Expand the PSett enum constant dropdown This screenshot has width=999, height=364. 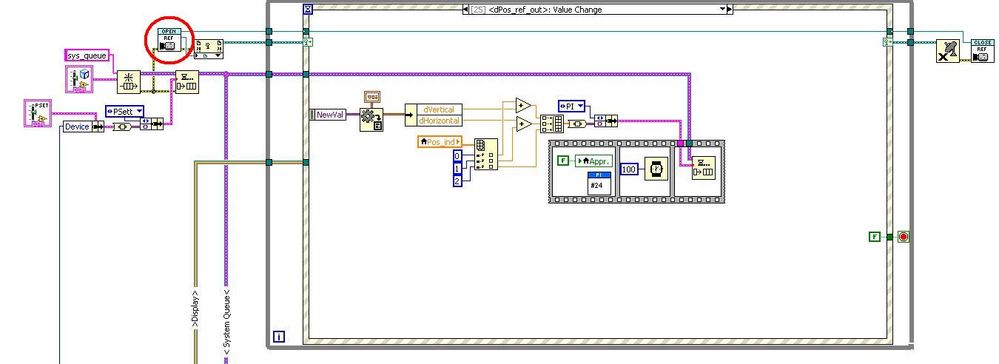[138, 112]
